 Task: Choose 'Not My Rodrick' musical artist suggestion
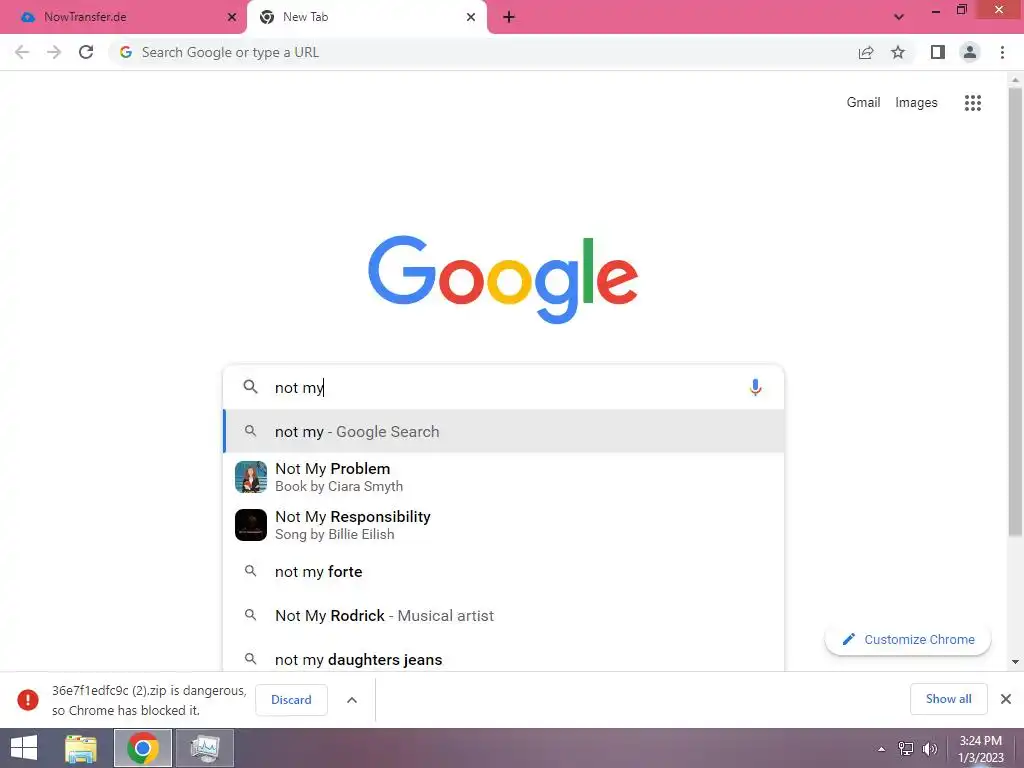tap(503, 615)
